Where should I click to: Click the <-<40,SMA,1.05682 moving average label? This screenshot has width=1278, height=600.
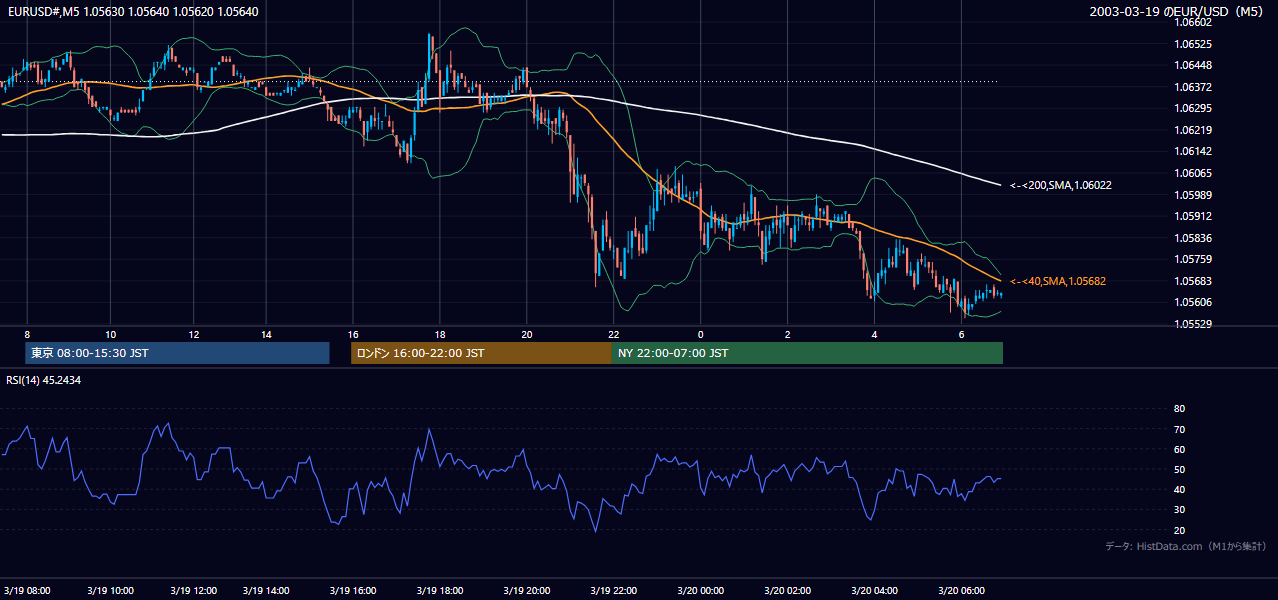pyautogui.click(x=1058, y=282)
